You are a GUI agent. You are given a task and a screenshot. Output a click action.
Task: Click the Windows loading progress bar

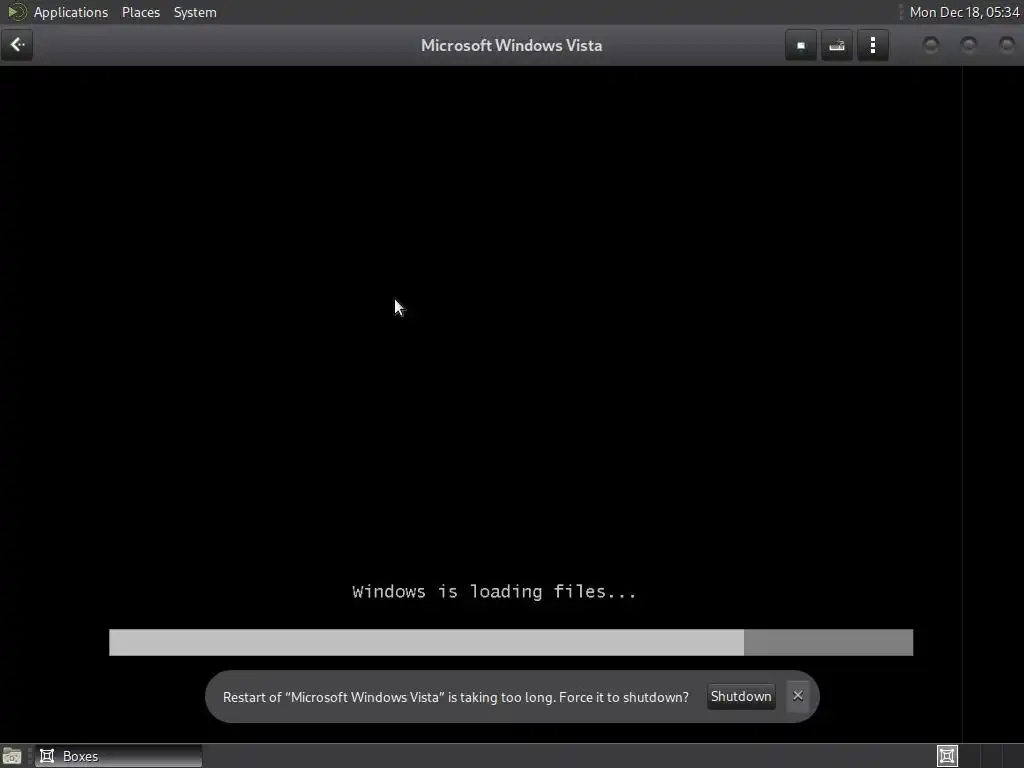click(x=511, y=642)
